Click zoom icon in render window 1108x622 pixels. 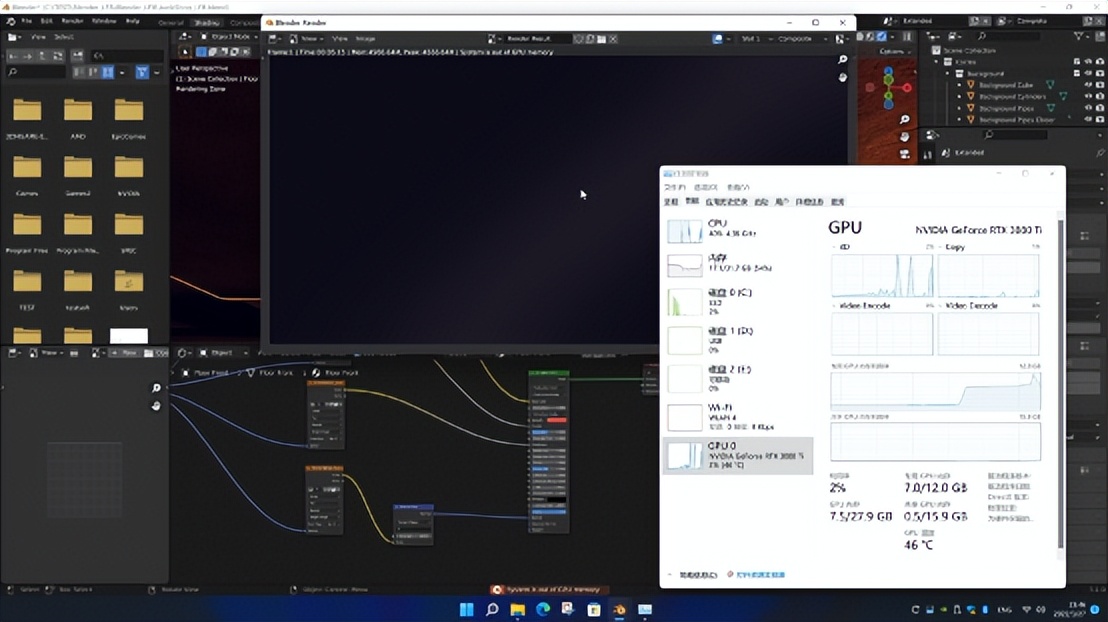(842, 60)
